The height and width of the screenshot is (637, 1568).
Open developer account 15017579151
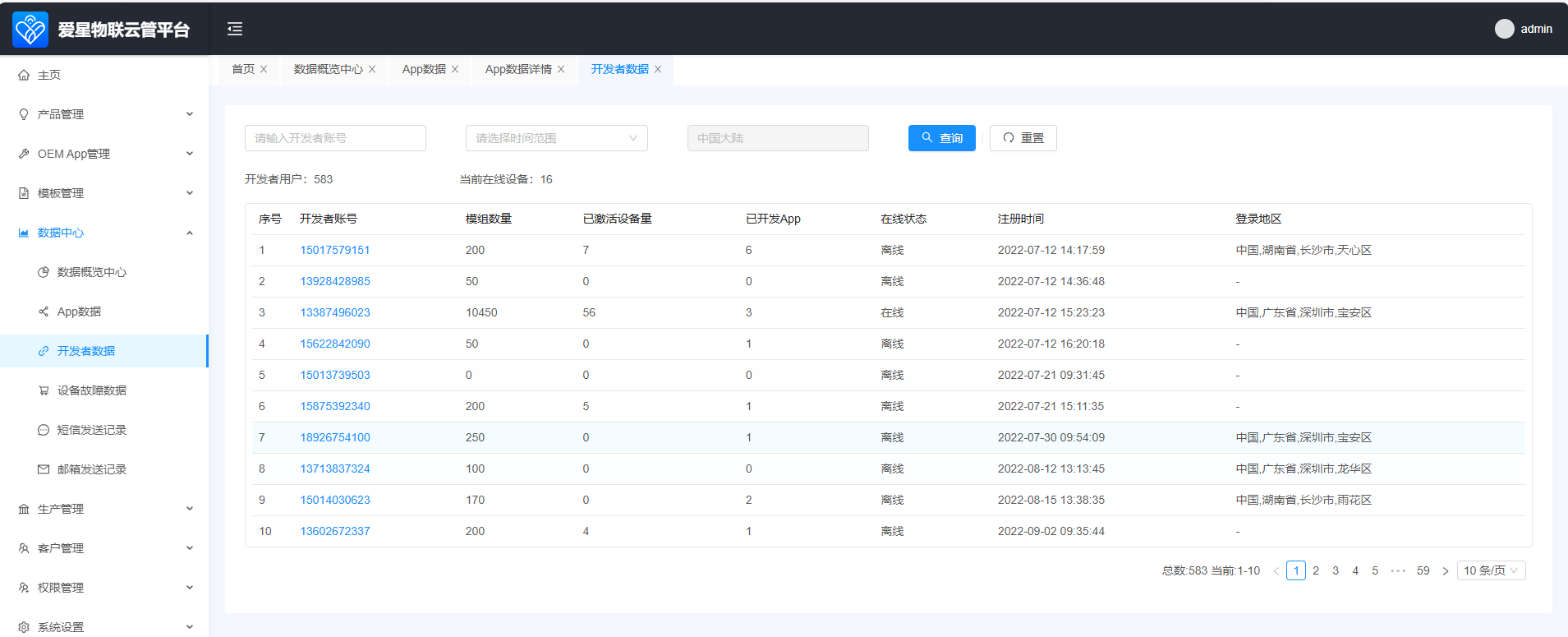pos(335,250)
